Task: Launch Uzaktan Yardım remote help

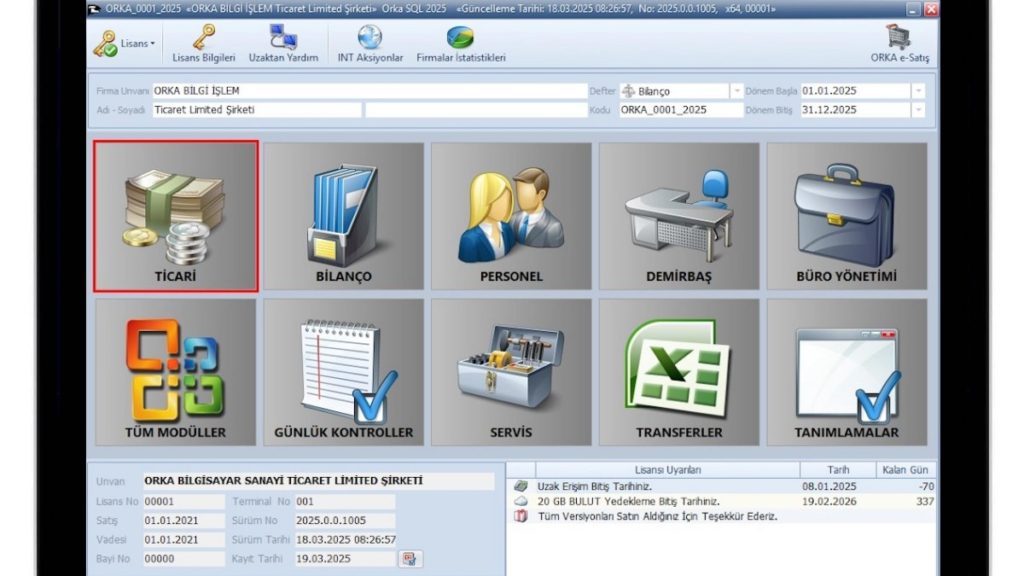Action: pos(283,43)
